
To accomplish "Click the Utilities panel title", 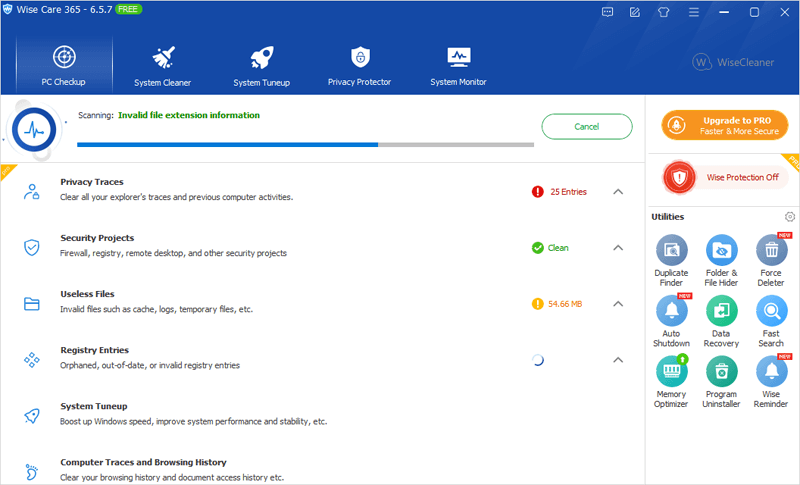I will (668, 217).
